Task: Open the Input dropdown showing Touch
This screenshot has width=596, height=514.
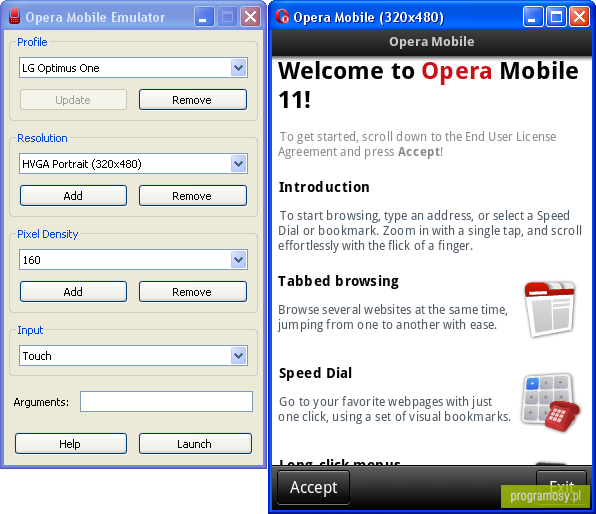Action: [x=133, y=356]
